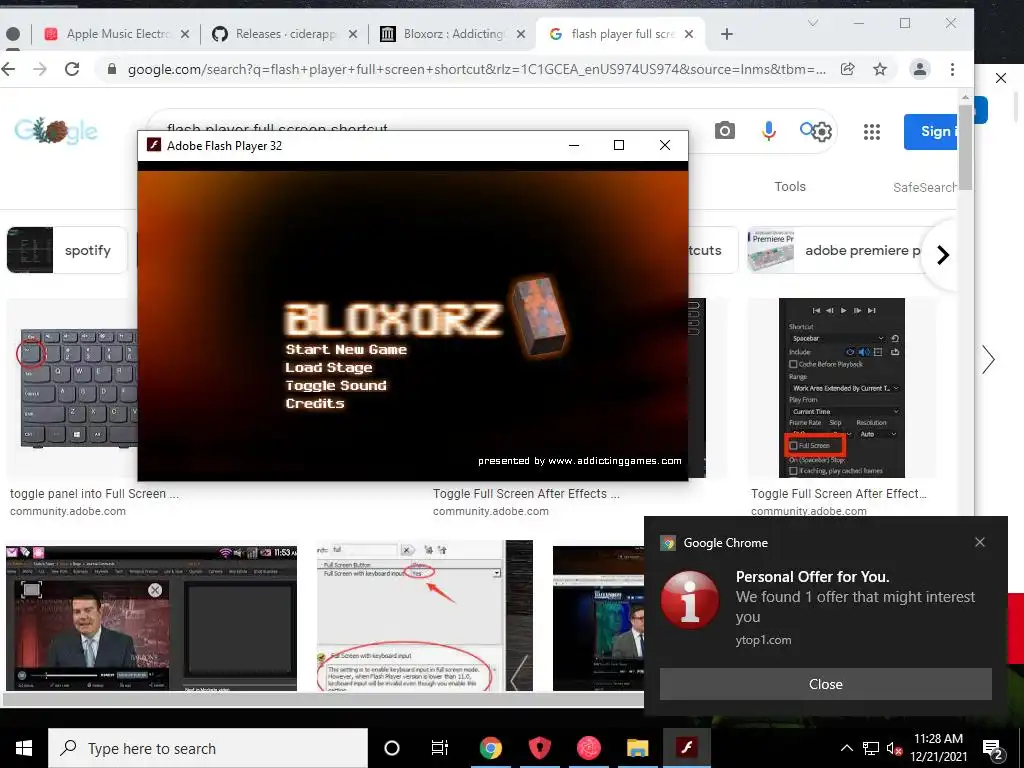The width and height of the screenshot is (1024, 768).
Task: Open Task View on taskbar
Action: tap(440, 748)
